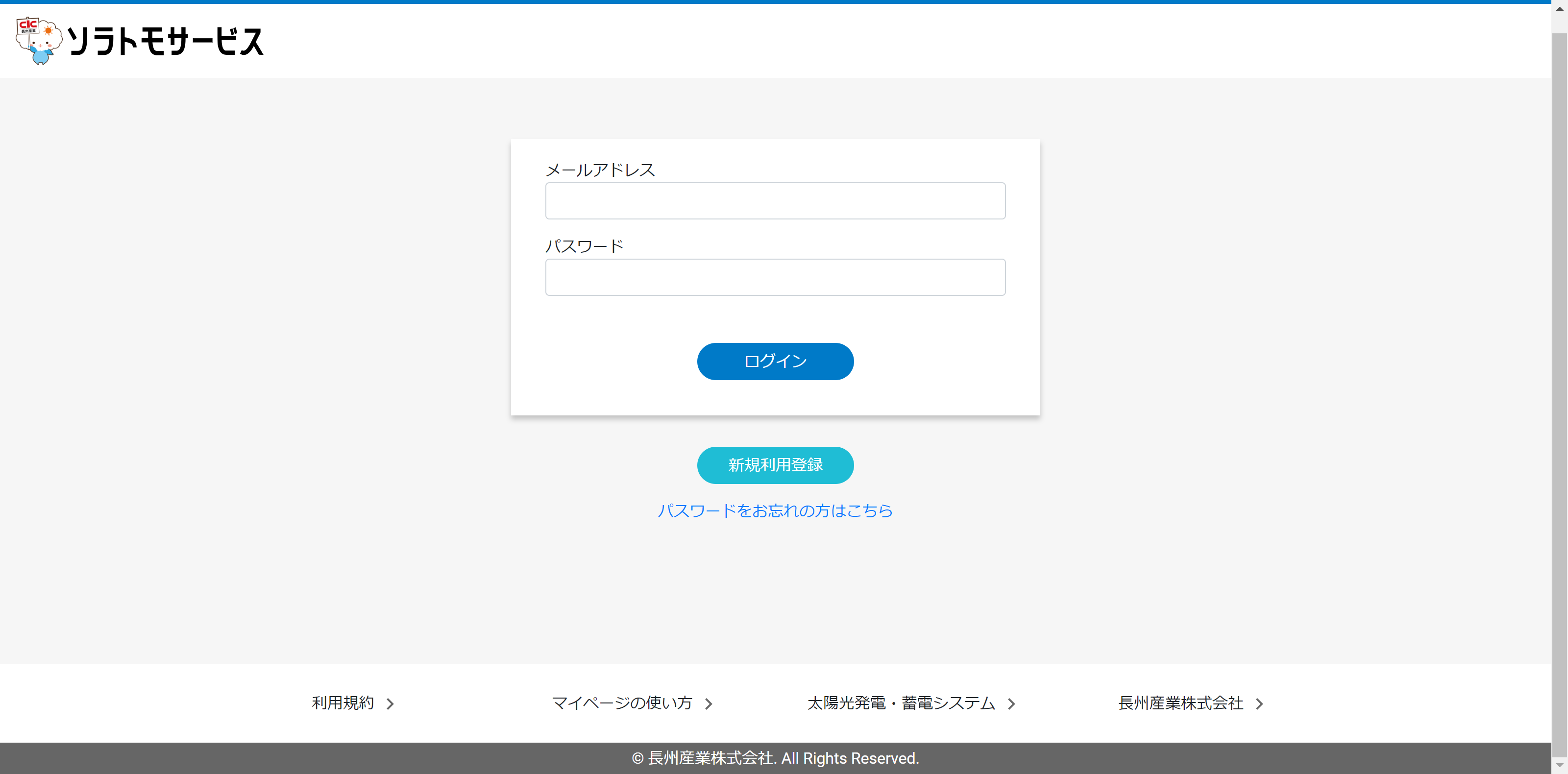Open 長州産業株式会社 footer link
The height and width of the screenshot is (774, 1568).
point(1180,703)
